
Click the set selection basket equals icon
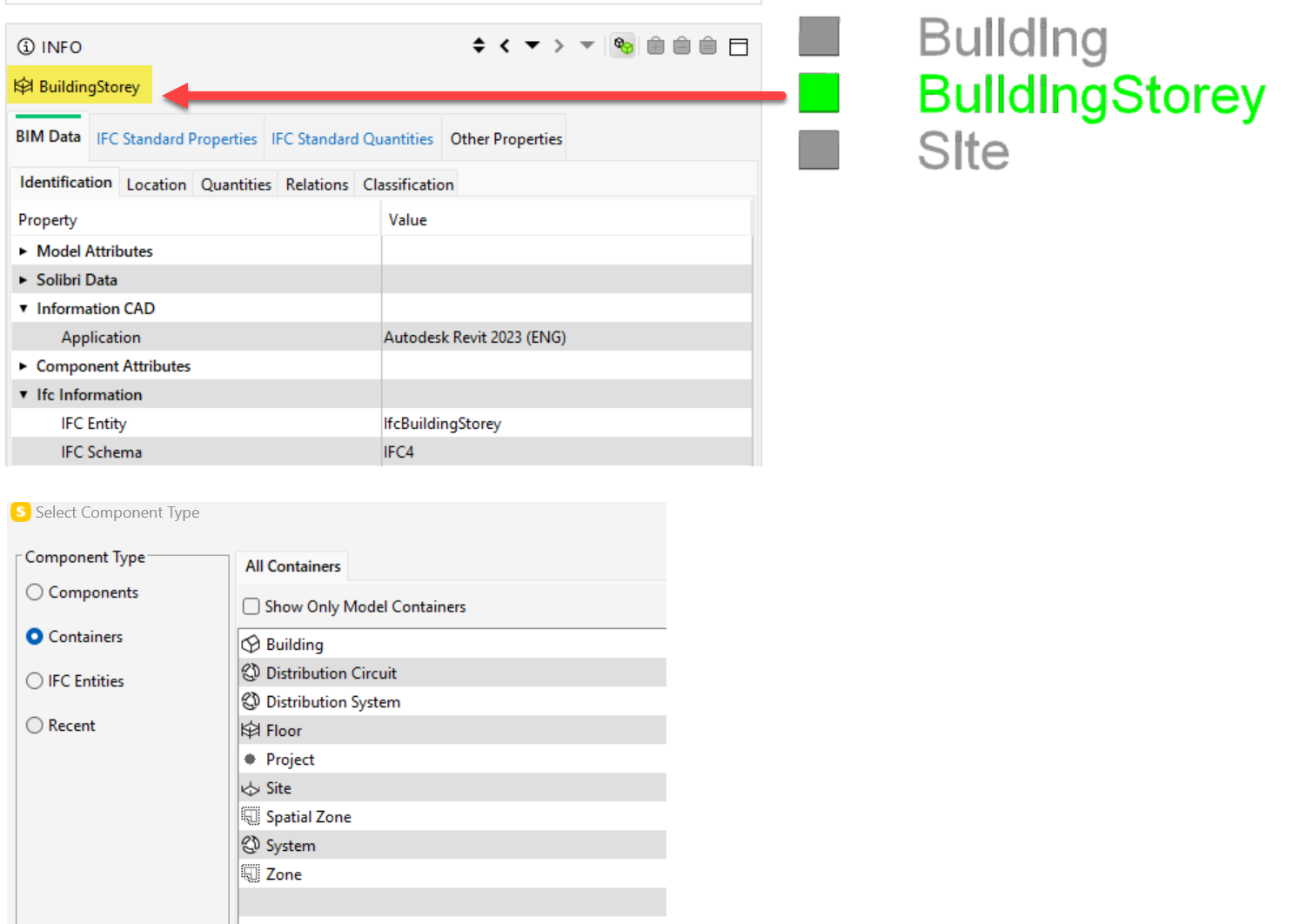[708, 46]
